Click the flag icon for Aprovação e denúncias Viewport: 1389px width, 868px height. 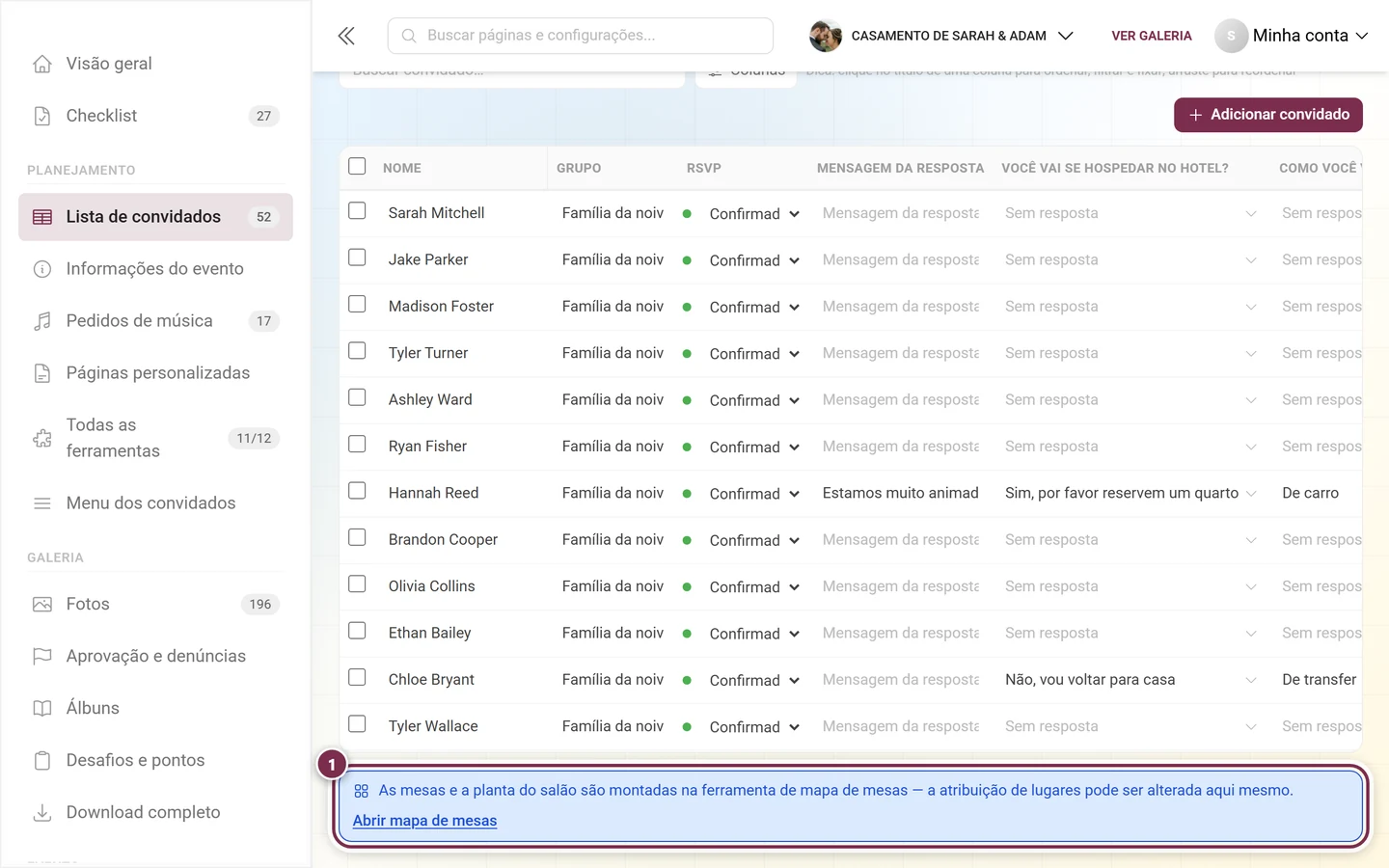coord(42,657)
